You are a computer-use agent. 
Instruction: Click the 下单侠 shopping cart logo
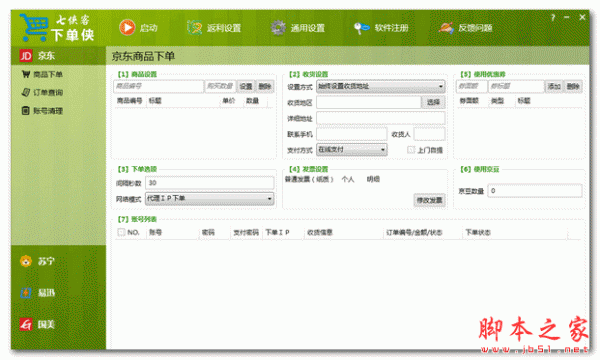[x=34, y=28]
